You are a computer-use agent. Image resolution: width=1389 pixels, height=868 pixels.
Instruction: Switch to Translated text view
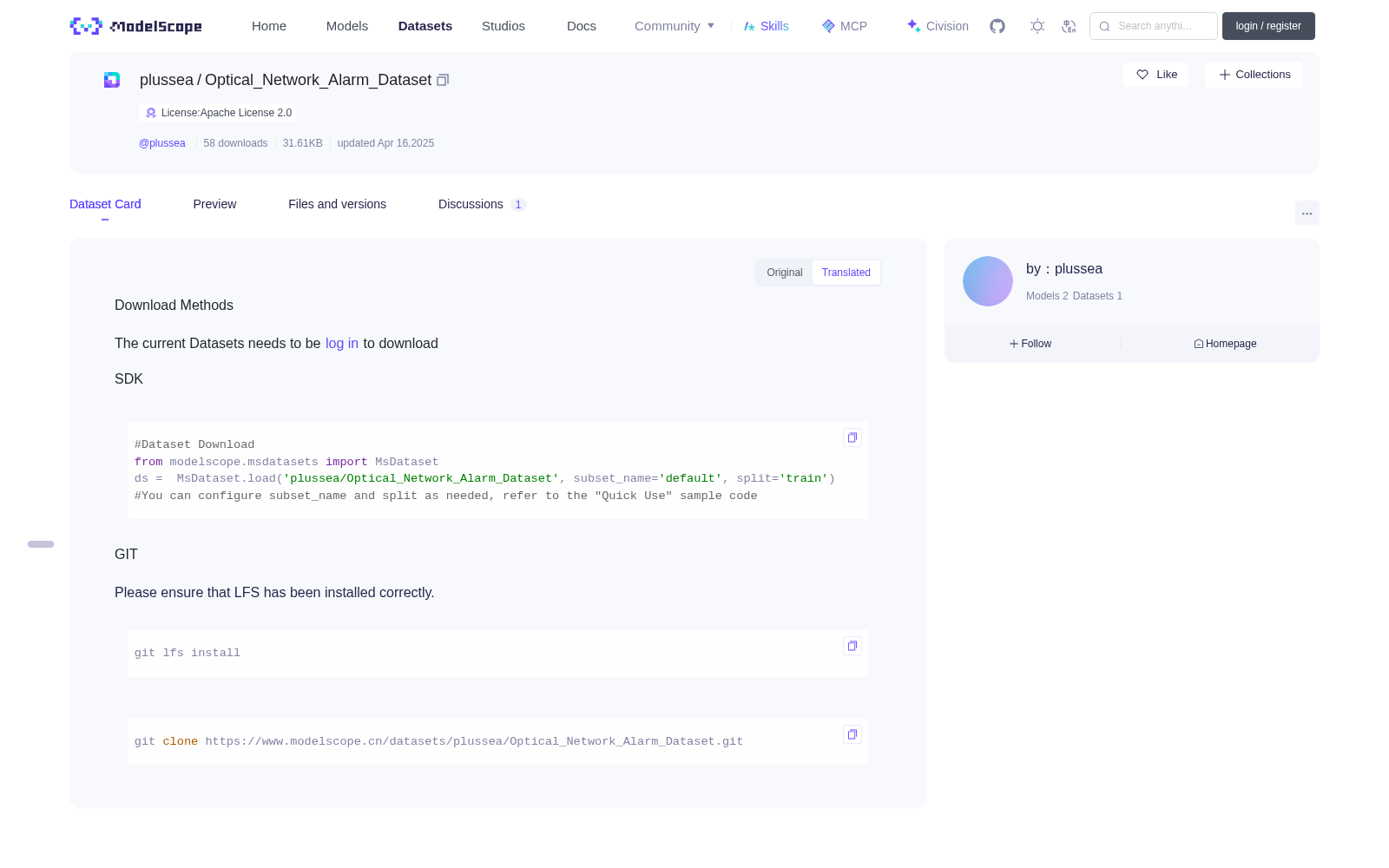click(846, 273)
